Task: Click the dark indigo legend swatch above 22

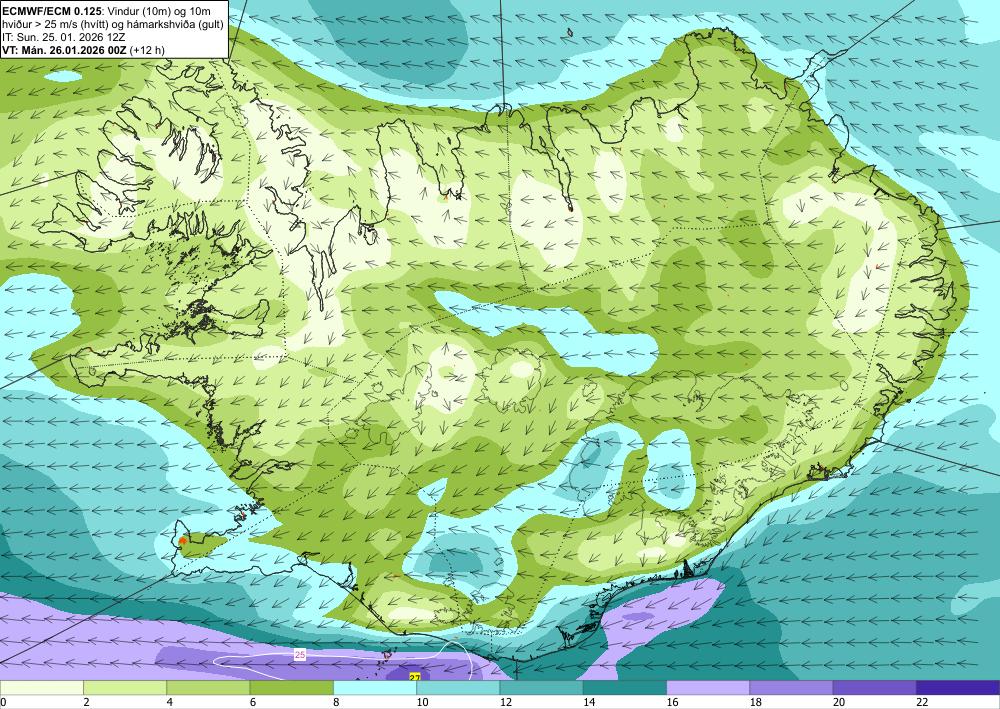Action: [x=958, y=688]
